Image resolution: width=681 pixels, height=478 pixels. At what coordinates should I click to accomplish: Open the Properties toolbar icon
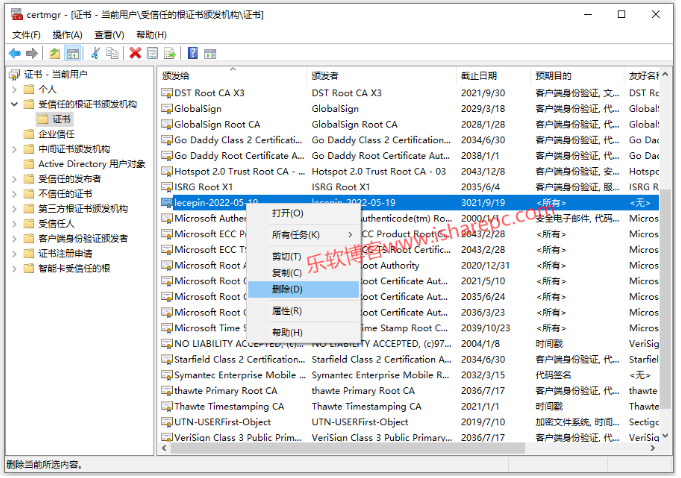tap(152, 53)
